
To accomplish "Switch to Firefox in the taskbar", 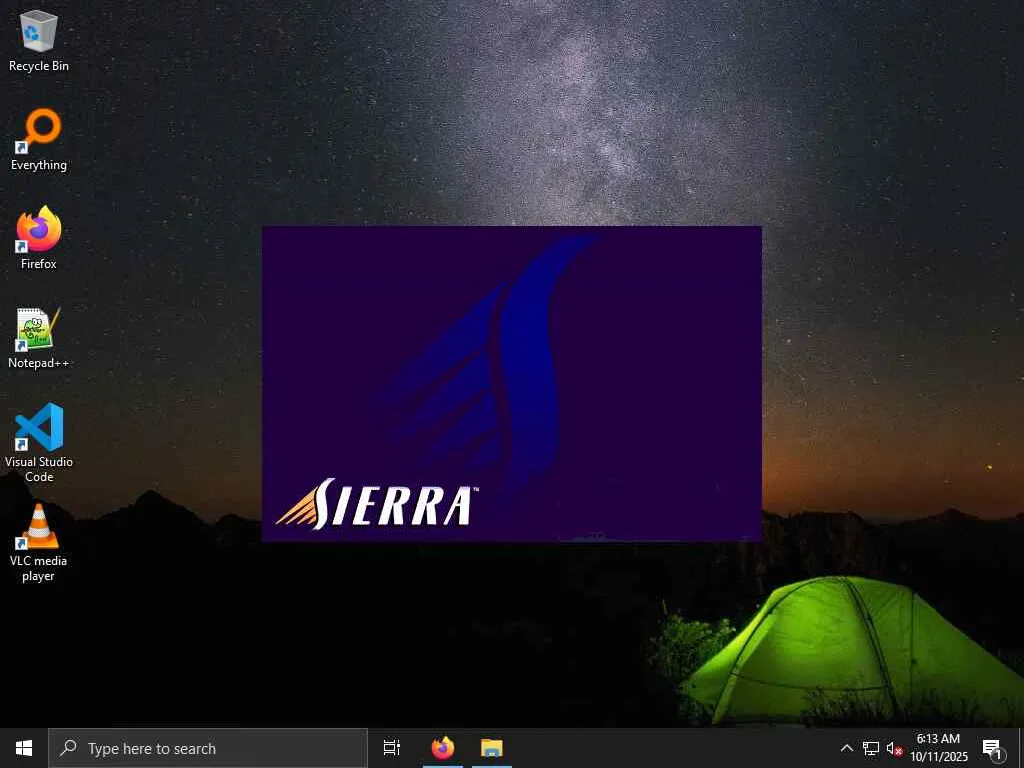I will tap(443, 748).
